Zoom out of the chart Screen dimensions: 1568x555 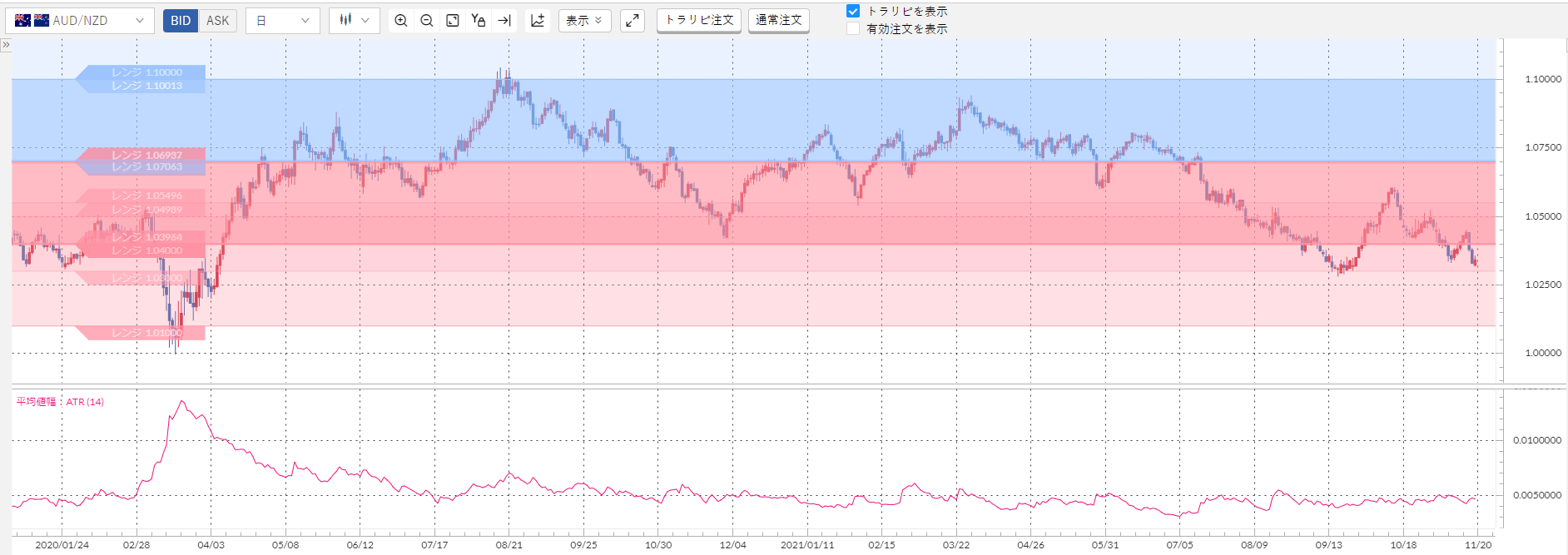[x=427, y=21]
